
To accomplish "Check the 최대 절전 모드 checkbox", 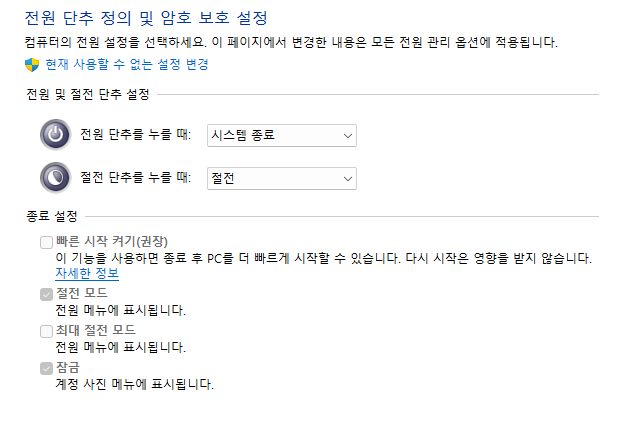I will (46, 331).
